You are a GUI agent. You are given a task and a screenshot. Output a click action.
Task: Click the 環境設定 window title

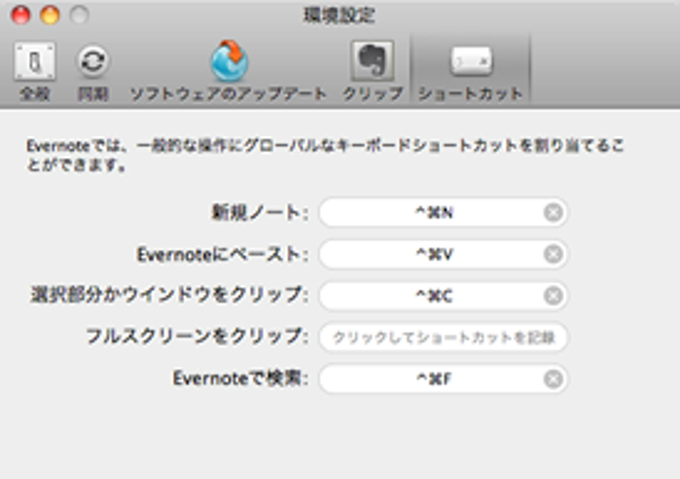pos(339,16)
